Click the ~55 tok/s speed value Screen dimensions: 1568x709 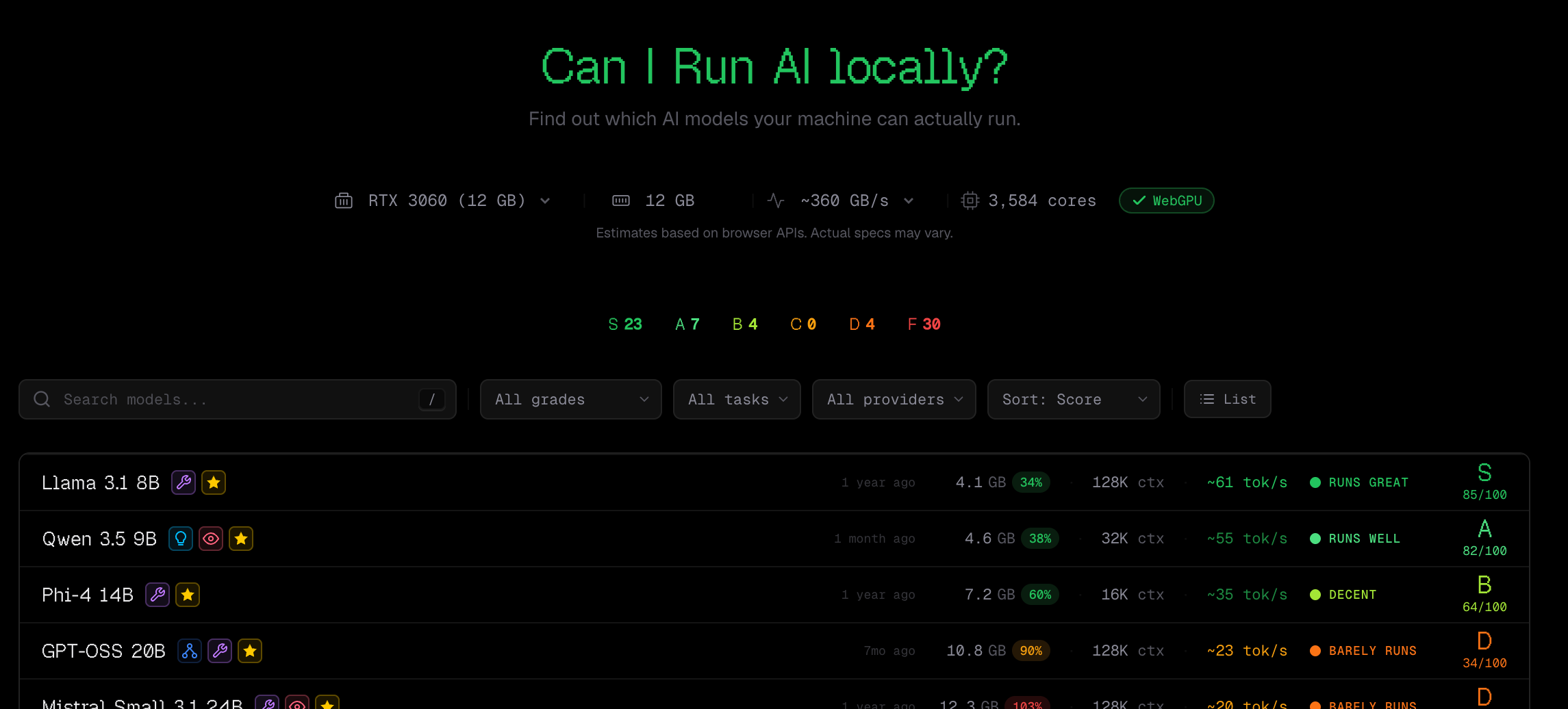coord(1247,539)
